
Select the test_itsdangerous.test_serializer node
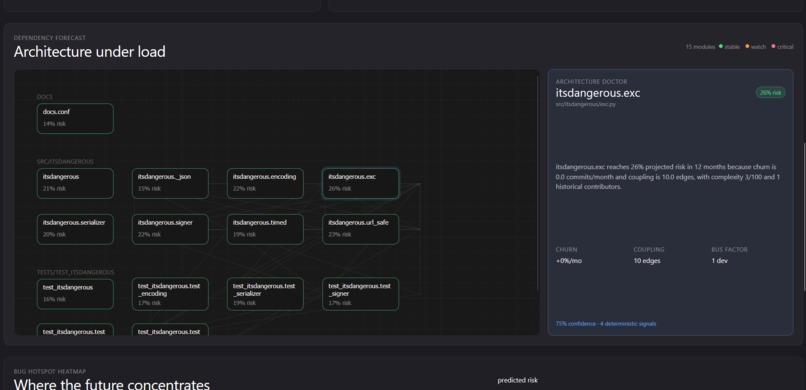[x=265, y=294]
